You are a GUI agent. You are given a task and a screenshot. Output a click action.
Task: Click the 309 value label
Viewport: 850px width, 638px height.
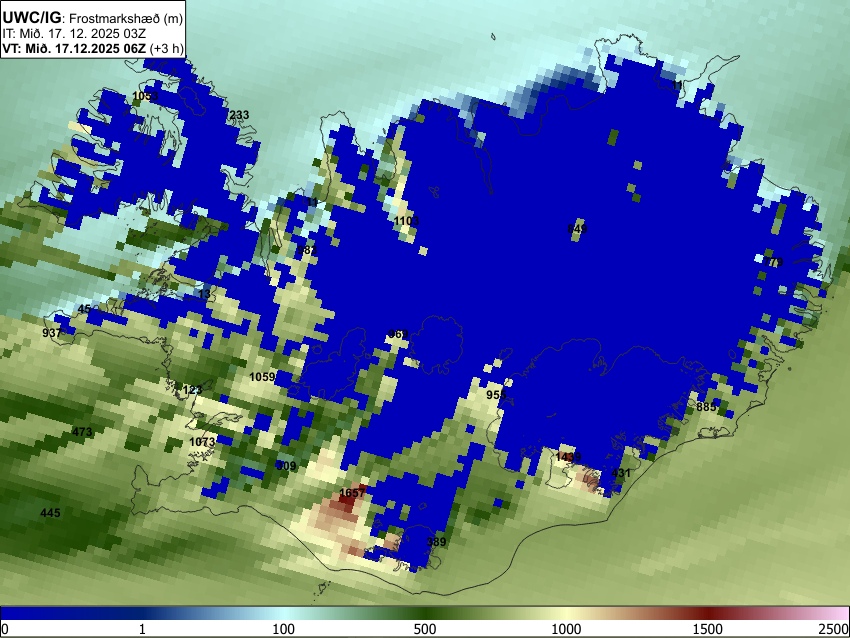pos(287,466)
